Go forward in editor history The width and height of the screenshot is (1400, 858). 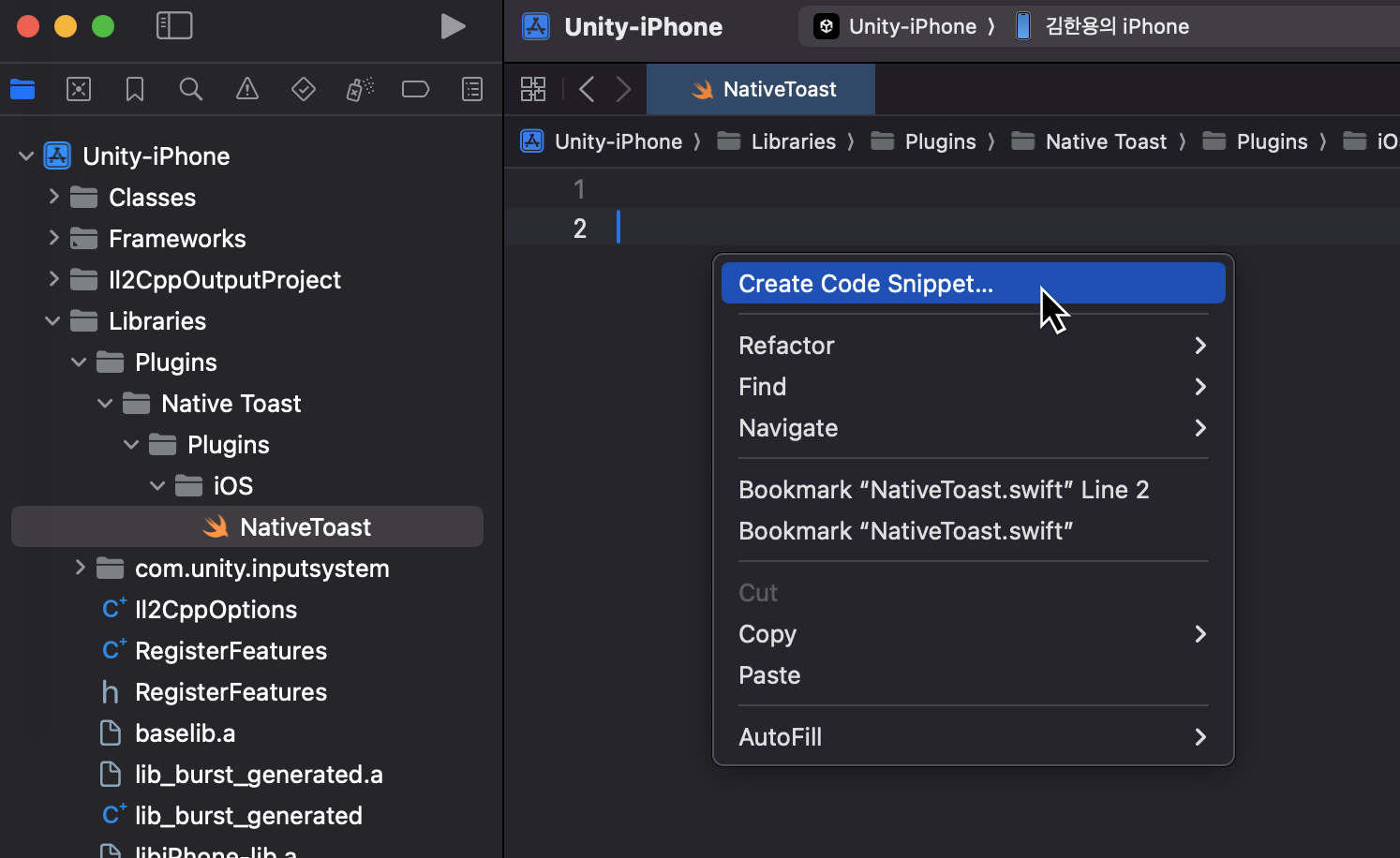pyautogui.click(x=624, y=89)
